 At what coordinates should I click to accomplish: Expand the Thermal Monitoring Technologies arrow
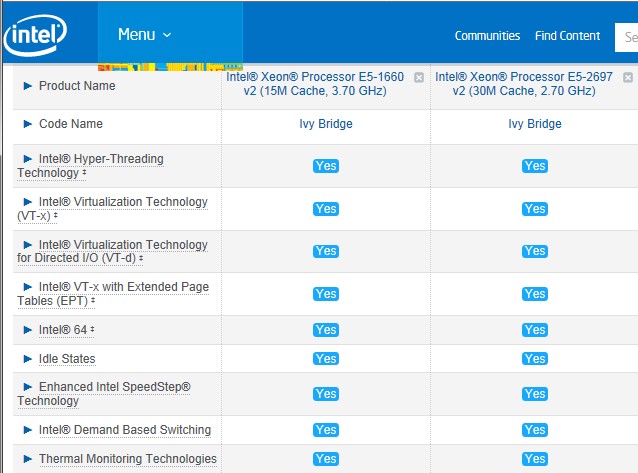(x=28, y=459)
